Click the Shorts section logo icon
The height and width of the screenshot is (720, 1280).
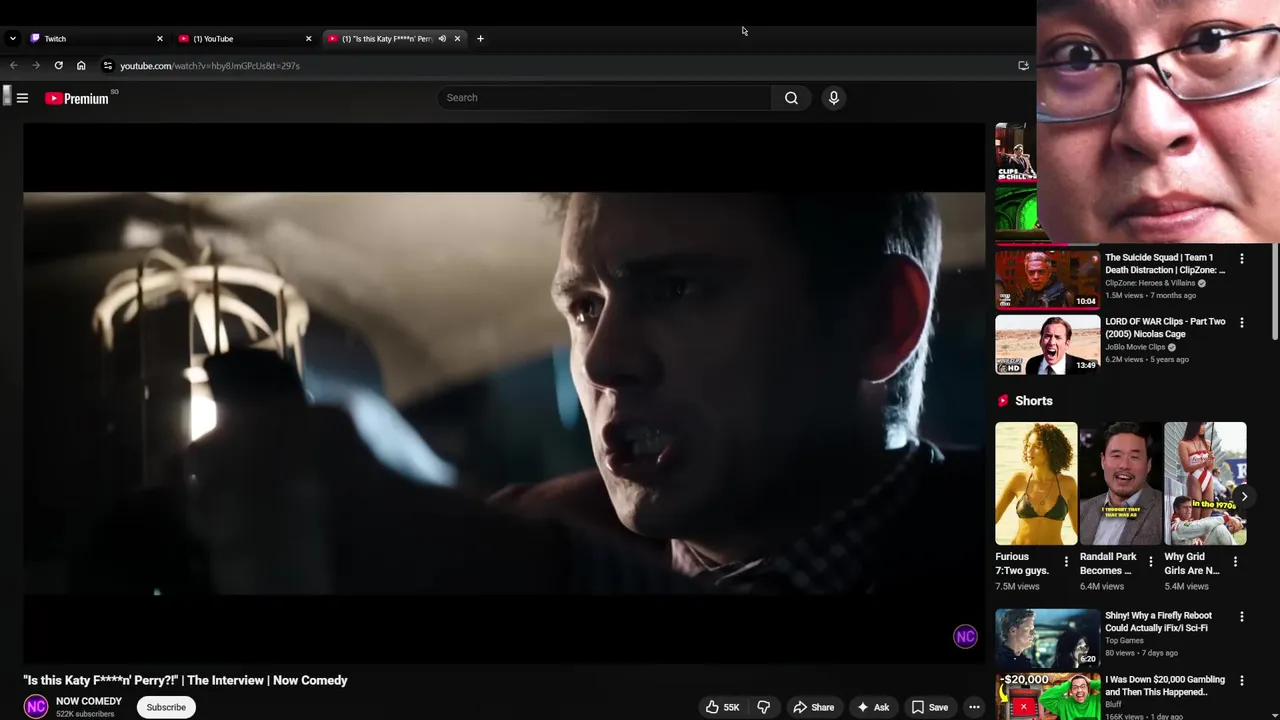tap(1003, 401)
